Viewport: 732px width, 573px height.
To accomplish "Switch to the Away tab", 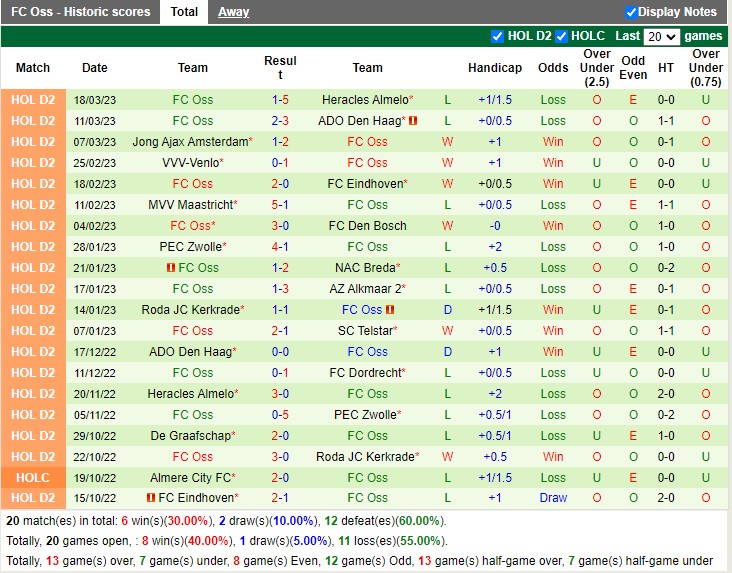I will coord(234,12).
